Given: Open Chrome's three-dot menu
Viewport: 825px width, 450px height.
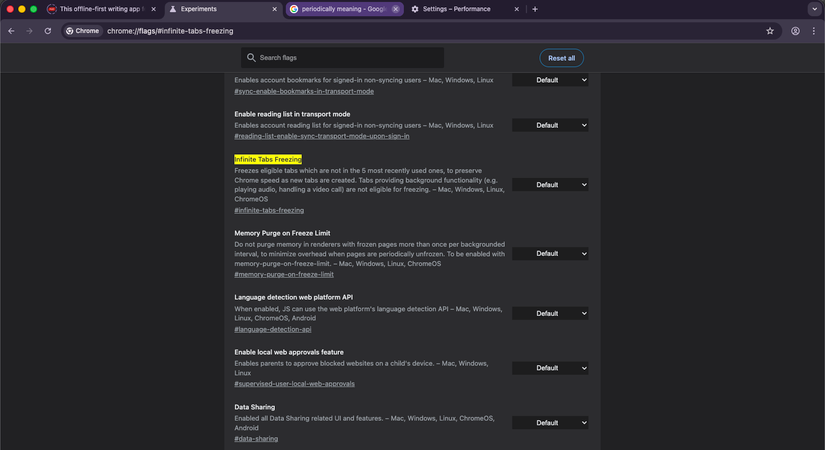Looking at the screenshot, I should (x=815, y=31).
